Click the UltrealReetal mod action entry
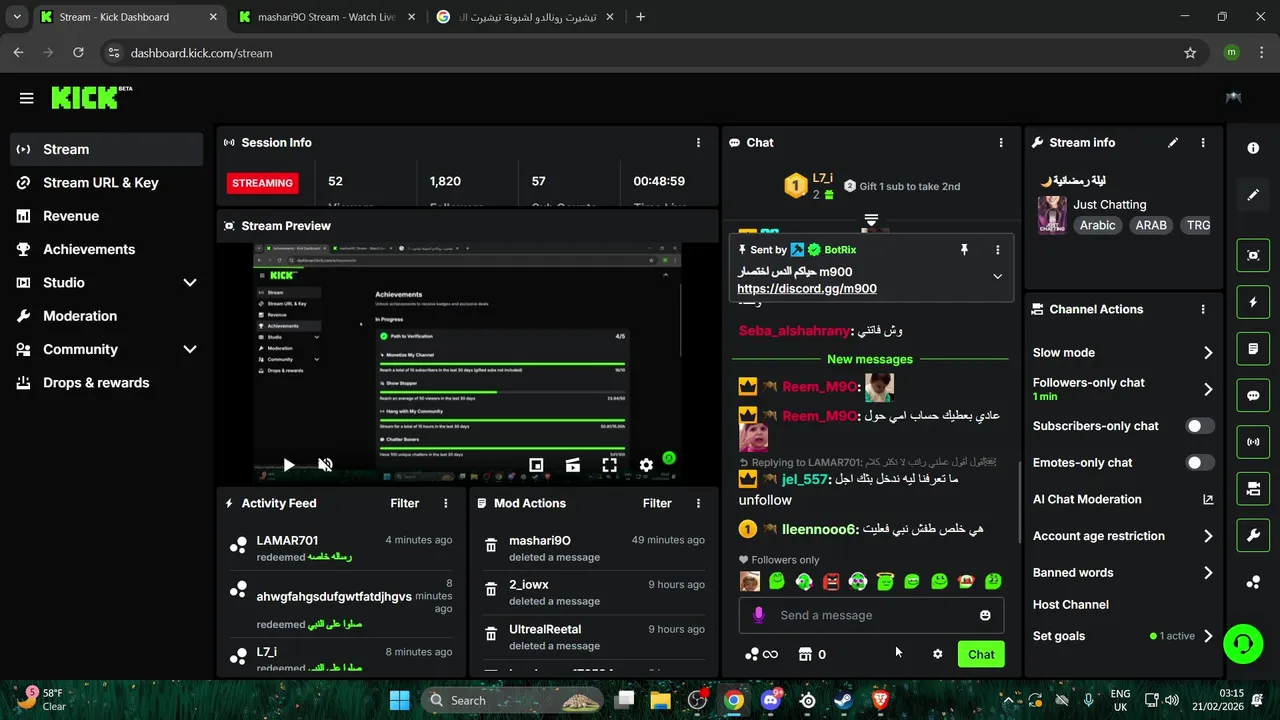This screenshot has height=720, width=1280. [594, 637]
